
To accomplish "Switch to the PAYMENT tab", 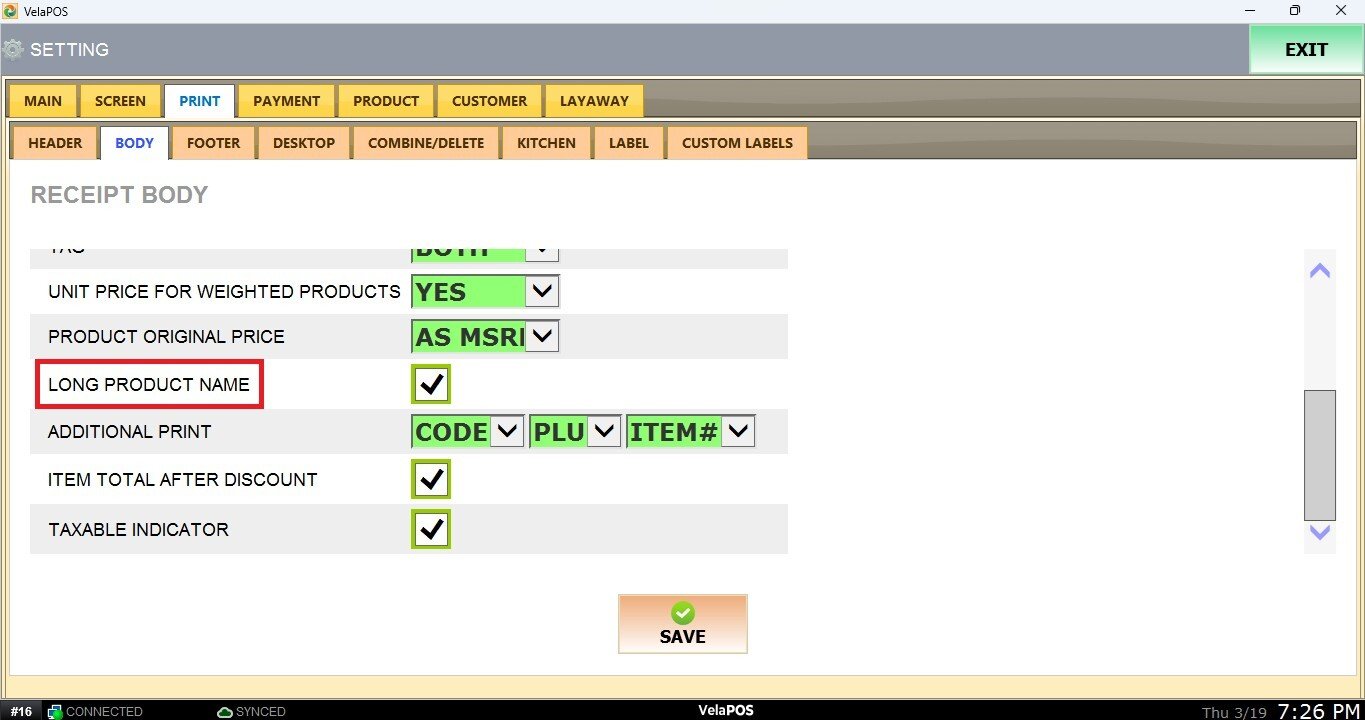I will (286, 101).
